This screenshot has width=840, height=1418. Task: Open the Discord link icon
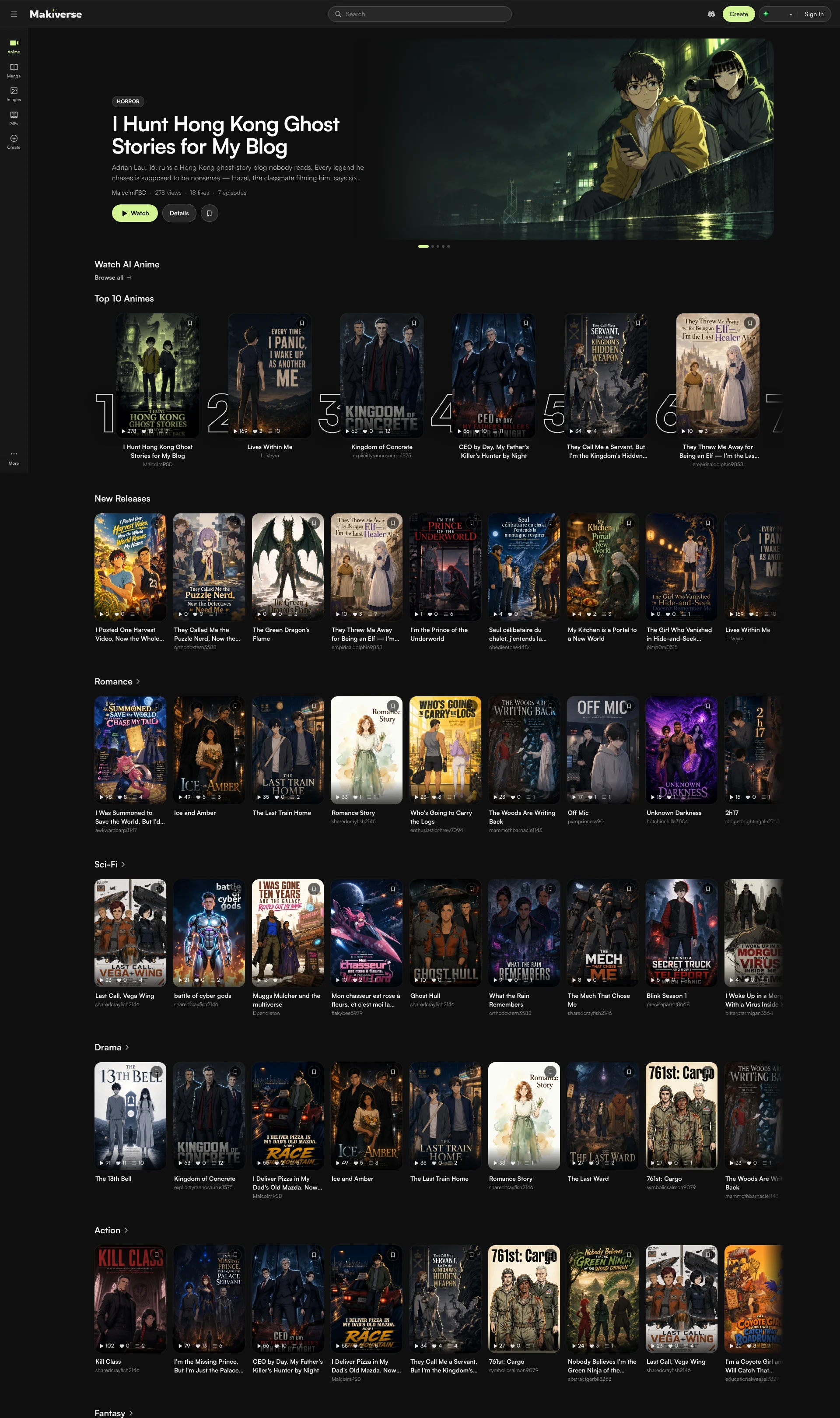[x=711, y=14]
